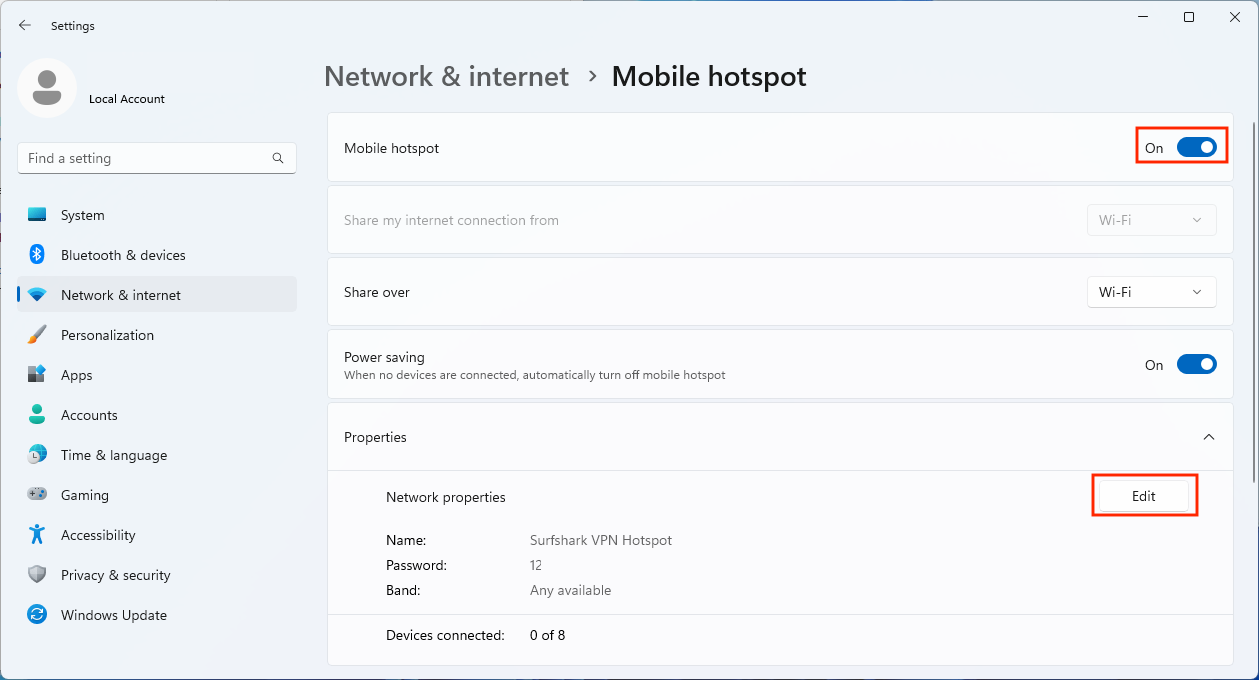Click the System monitor icon in sidebar
Viewport: 1259px width, 680px height.
[37, 215]
